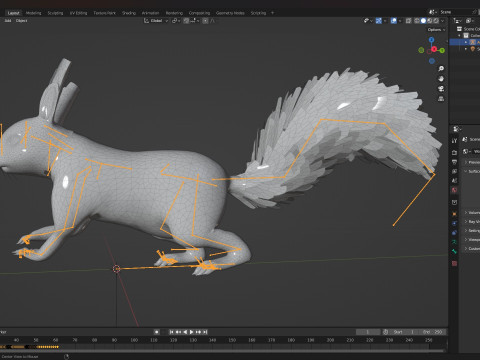Open the Tool properties tab icon
The width and height of the screenshot is (480, 360).
pos(454,141)
